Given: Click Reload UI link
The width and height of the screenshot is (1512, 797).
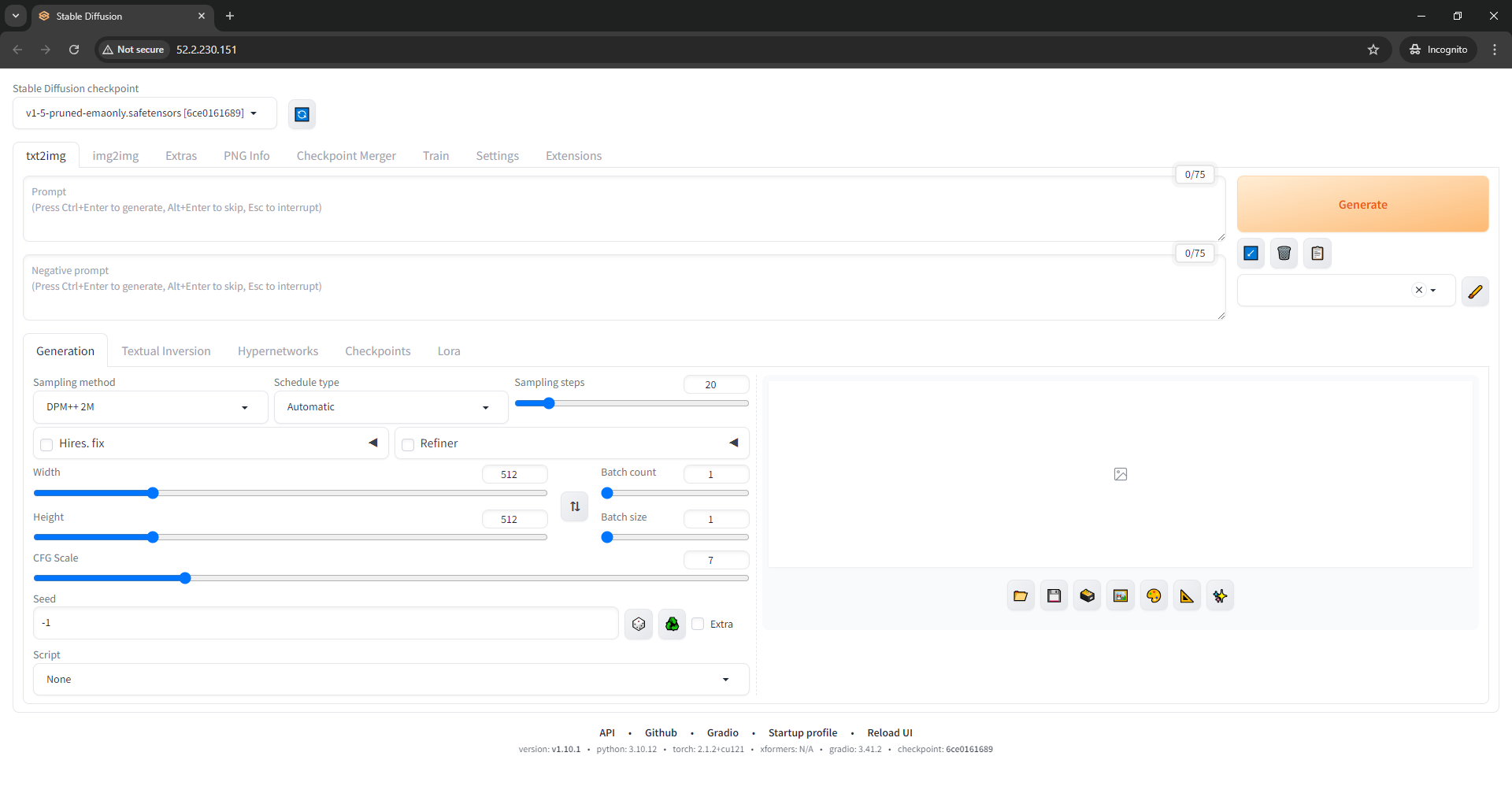Looking at the screenshot, I should point(890,733).
